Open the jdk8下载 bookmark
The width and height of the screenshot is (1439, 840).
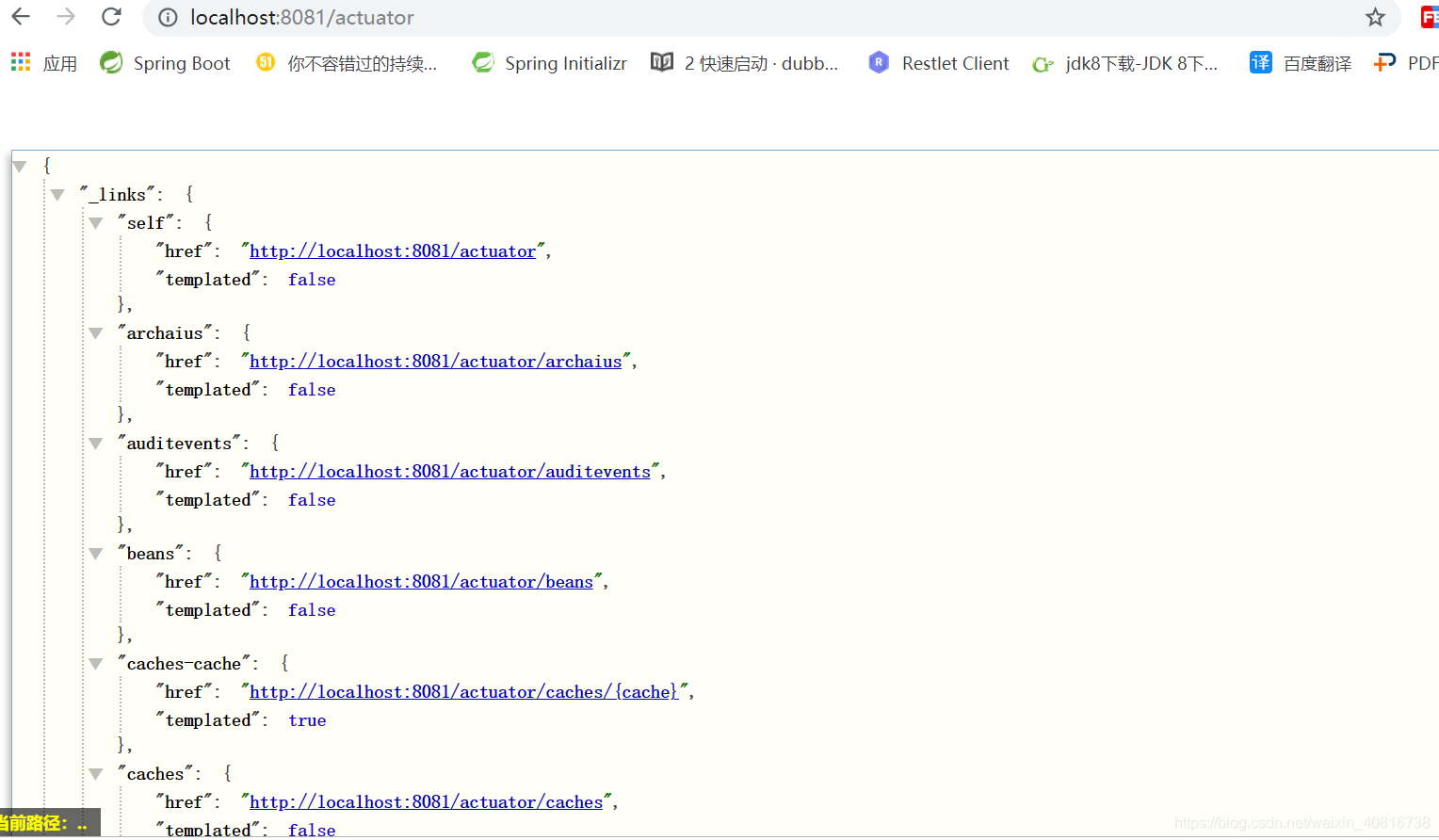click(x=1125, y=63)
